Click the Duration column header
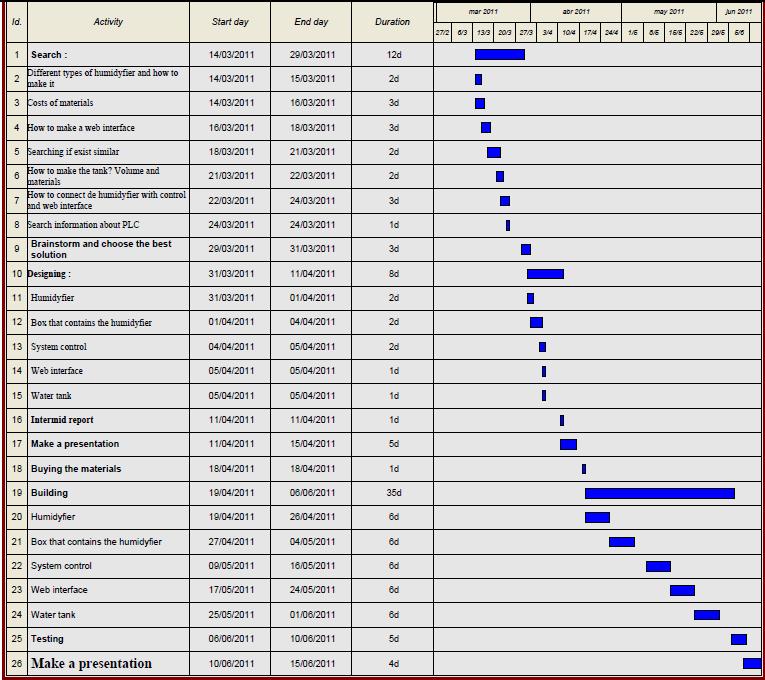Viewport: 765px width, 680px height. 392,22
